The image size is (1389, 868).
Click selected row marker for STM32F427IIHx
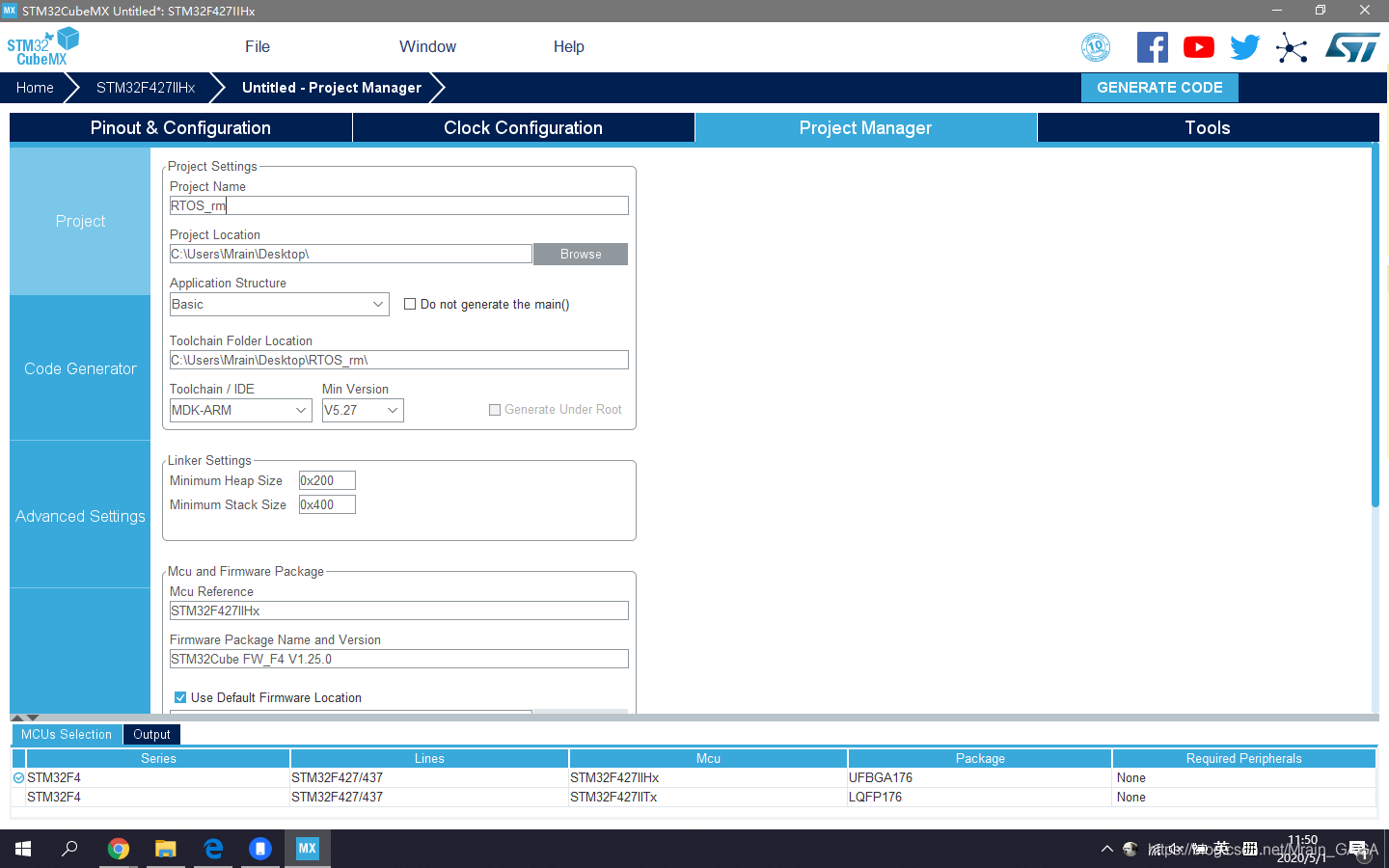18,777
